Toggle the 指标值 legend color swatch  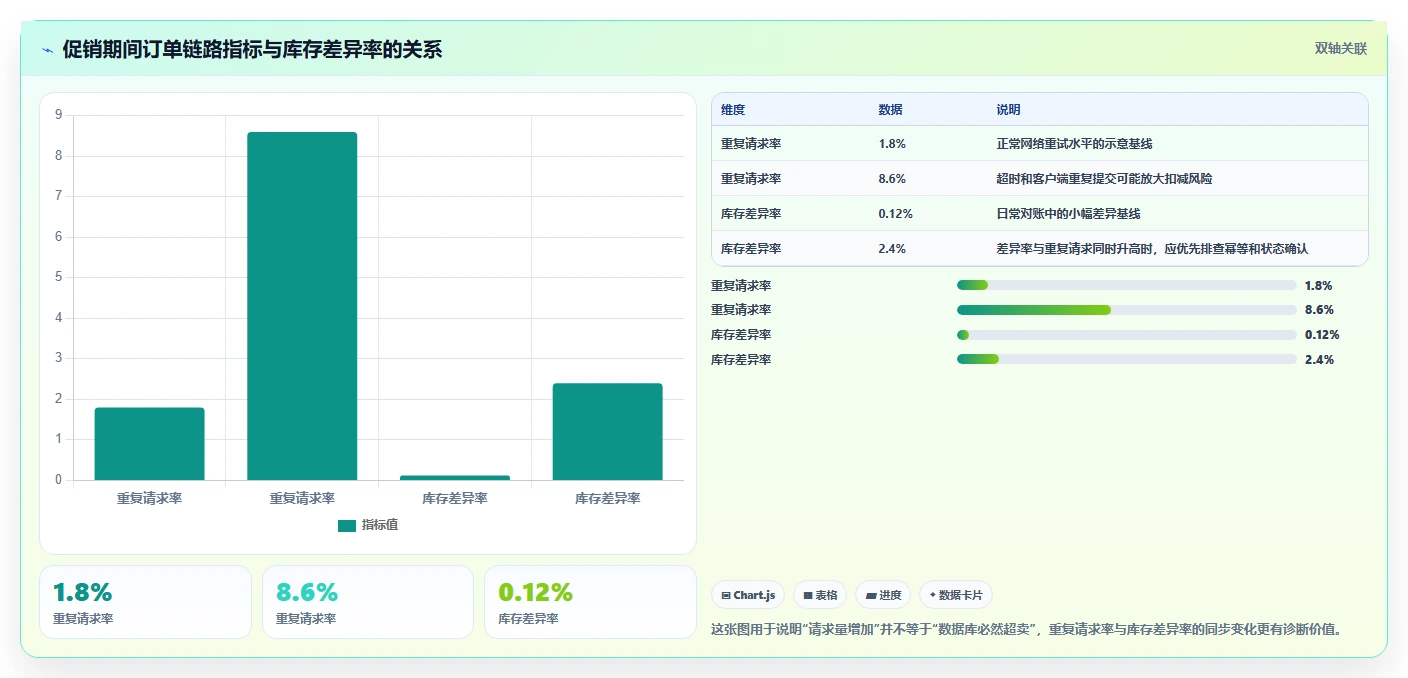tap(347, 525)
